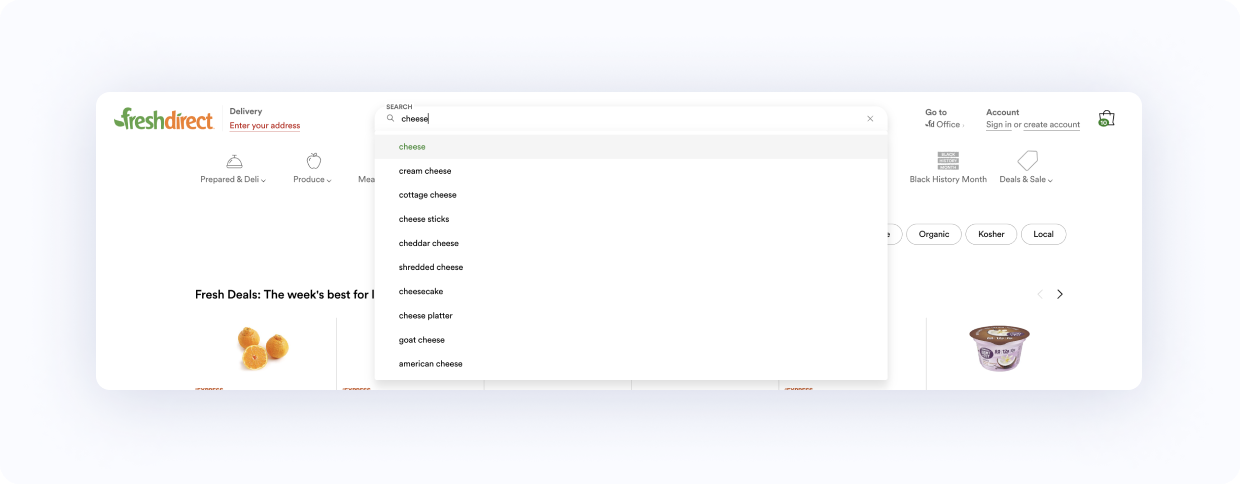
Task: Toggle the Organic filter pill
Action: [x=934, y=234]
